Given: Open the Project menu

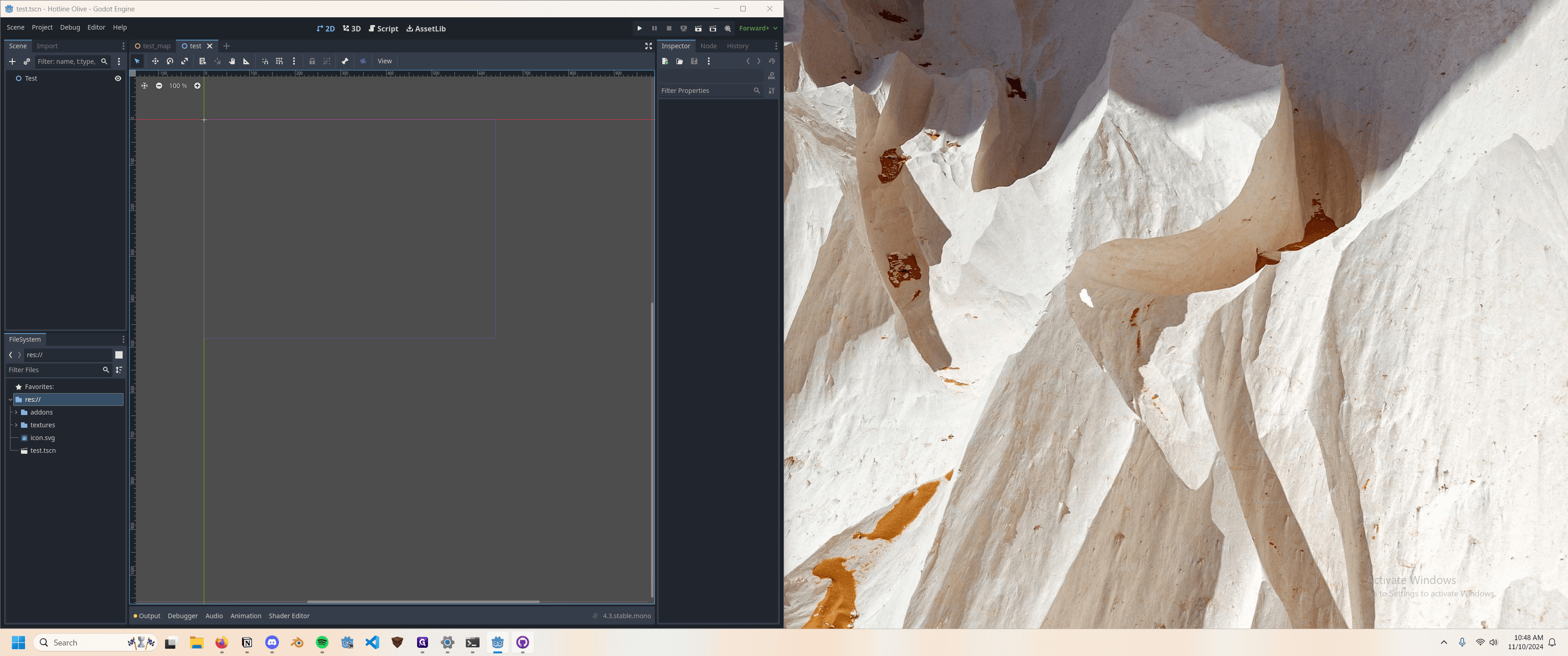Looking at the screenshot, I should pyautogui.click(x=42, y=27).
